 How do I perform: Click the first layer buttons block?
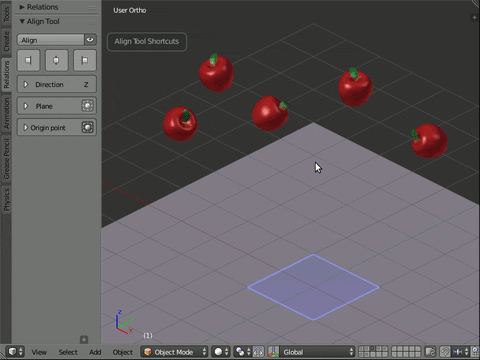[373, 352]
